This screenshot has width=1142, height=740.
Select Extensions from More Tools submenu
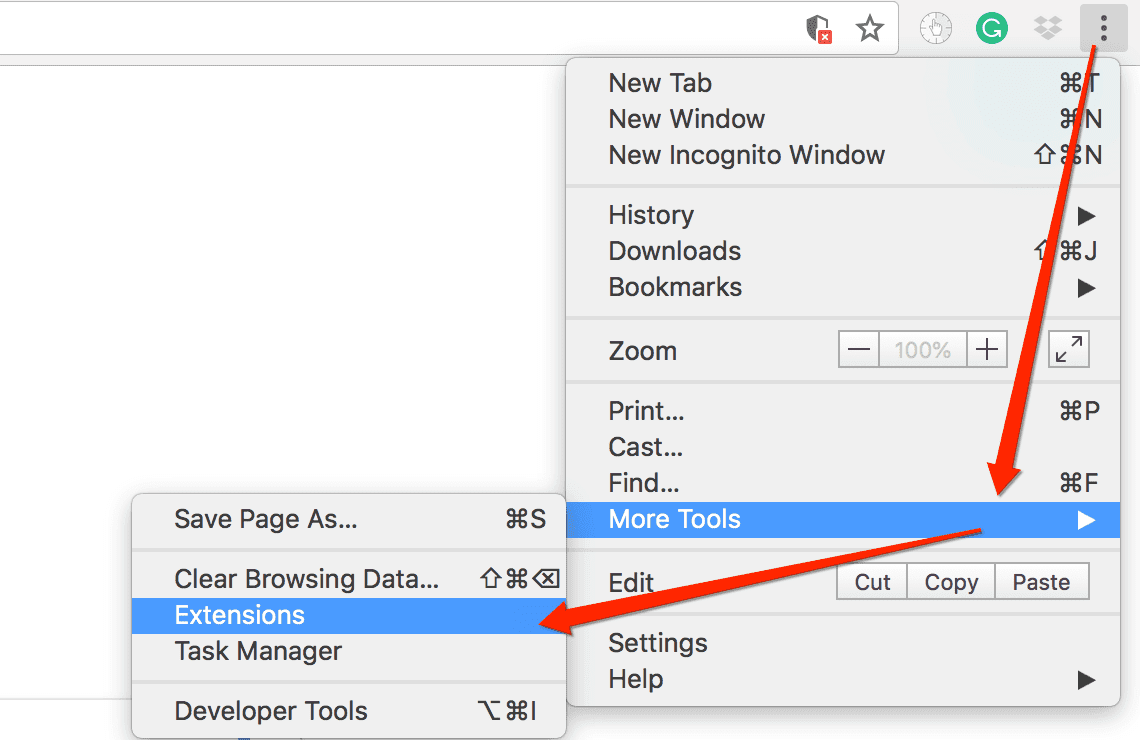pos(240,615)
